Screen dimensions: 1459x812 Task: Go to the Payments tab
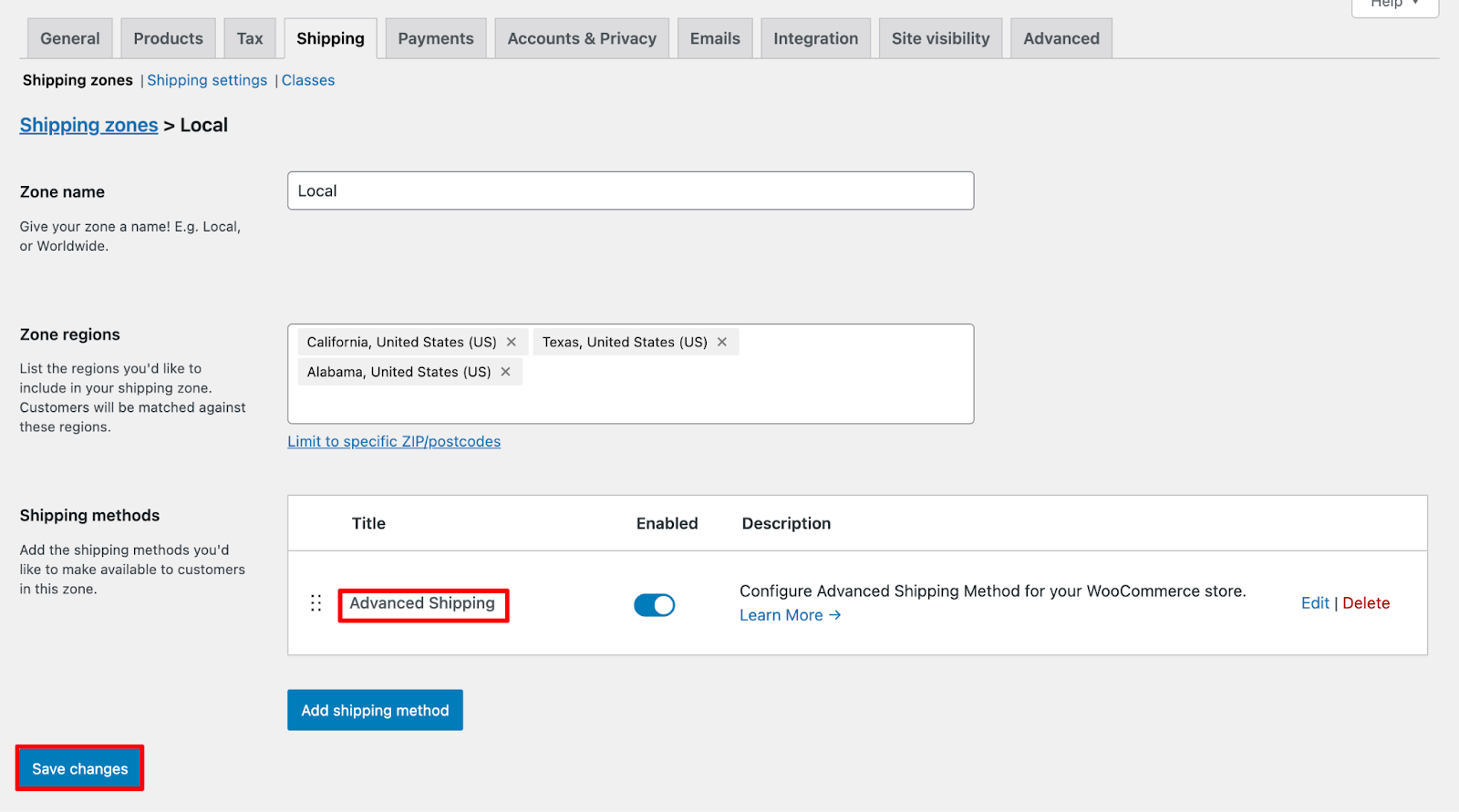coord(436,38)
